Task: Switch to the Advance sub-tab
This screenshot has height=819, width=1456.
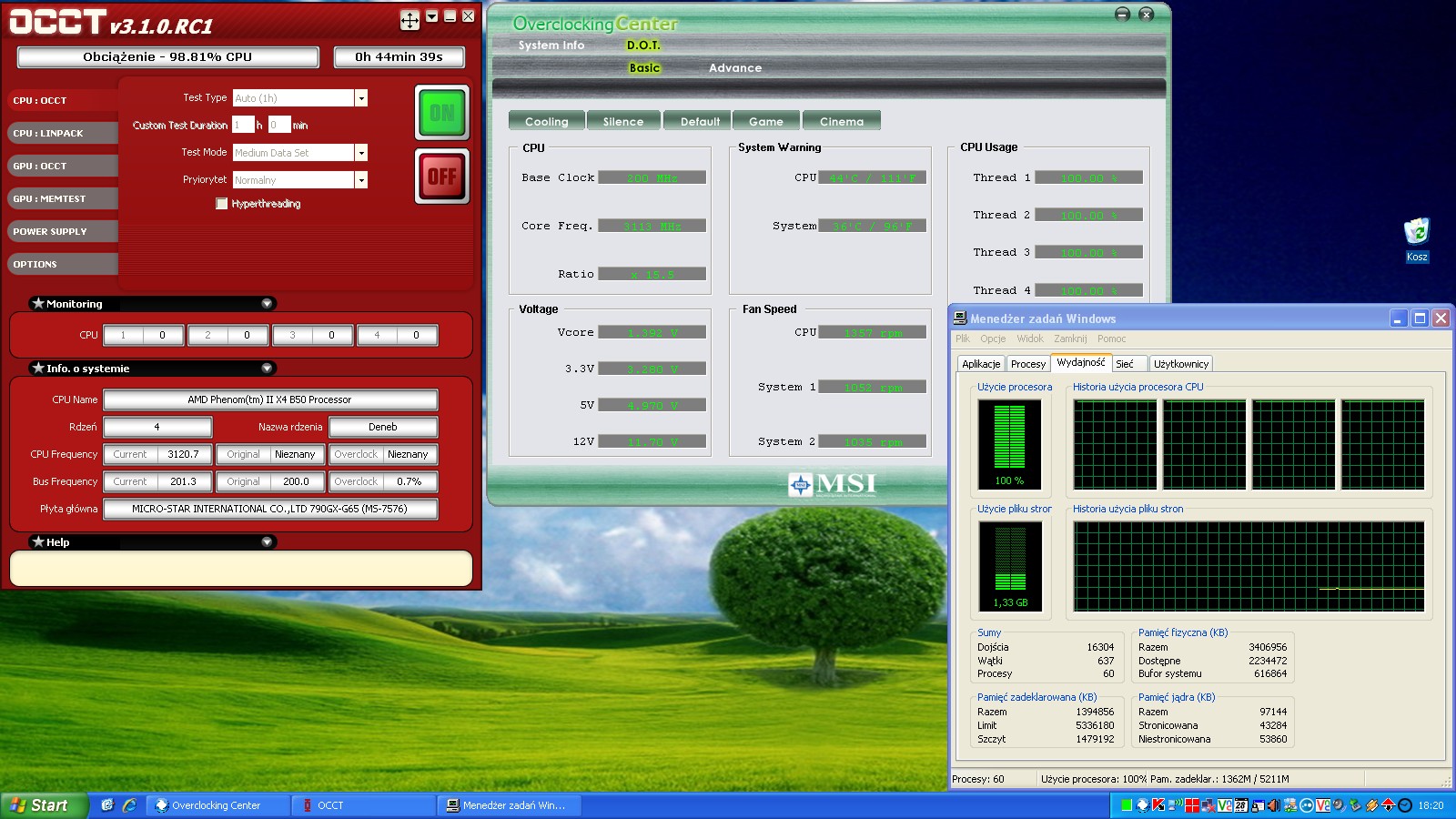Action: pos(735,68)
